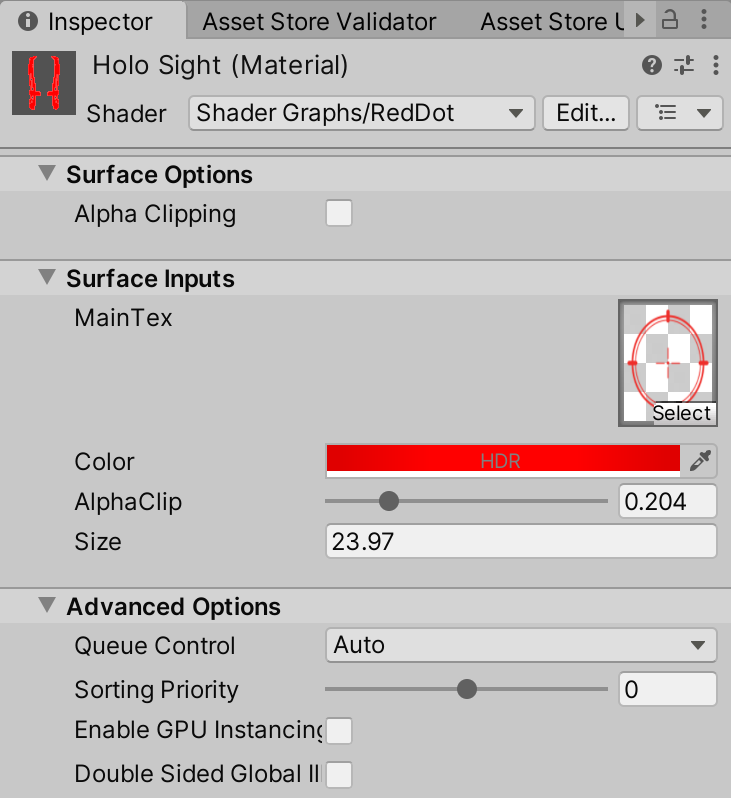Collapse the Surface Inputs section
Screen dimensions: 731x798
tap(47, 278)
